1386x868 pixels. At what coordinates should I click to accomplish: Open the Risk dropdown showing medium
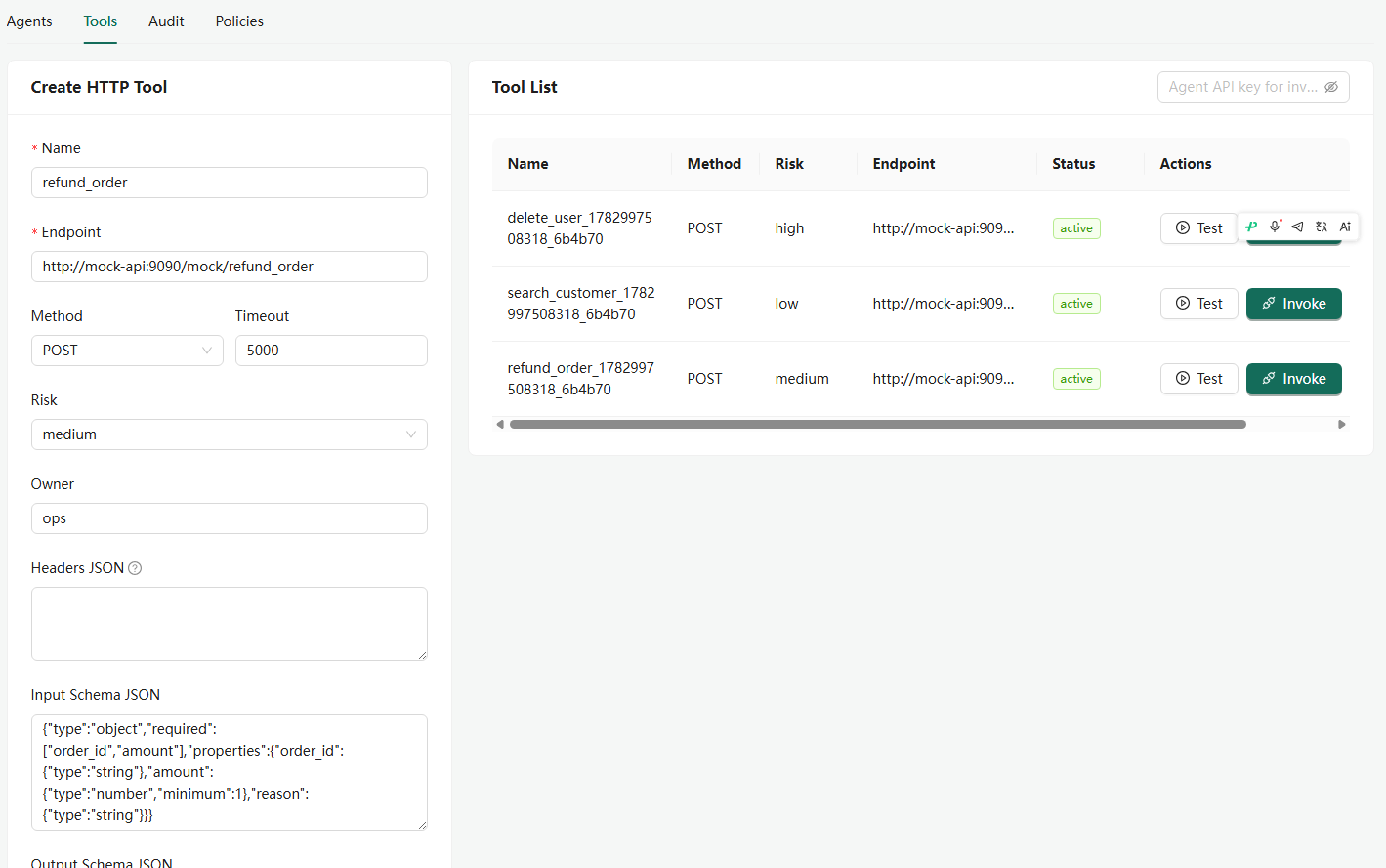(230, 434)
